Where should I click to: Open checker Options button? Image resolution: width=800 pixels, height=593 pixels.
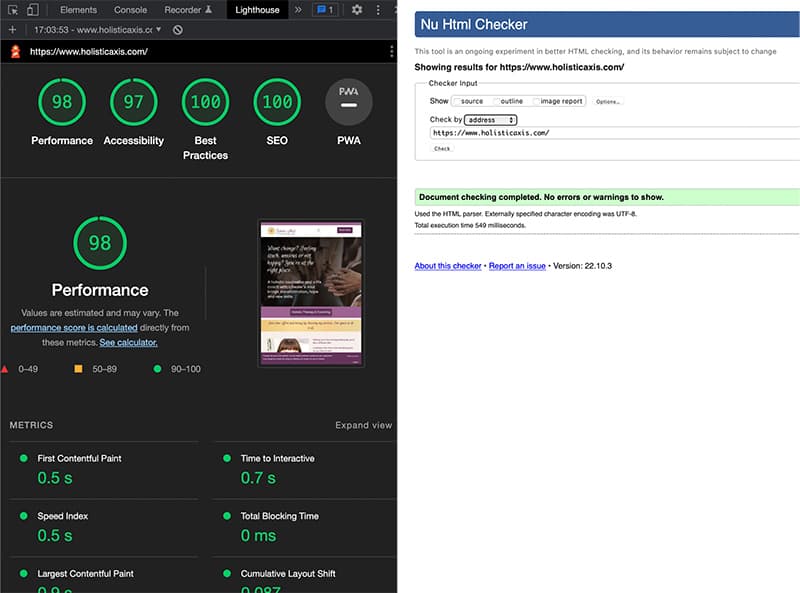(608, 102)
